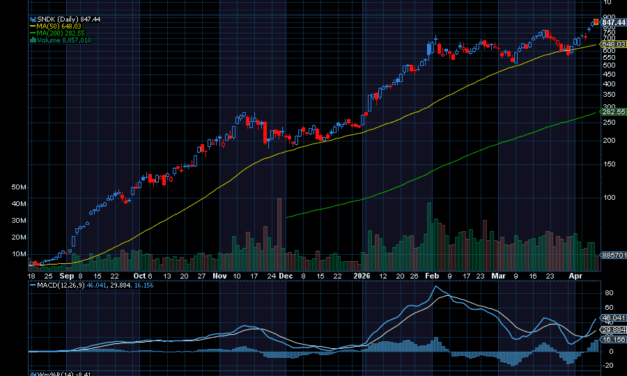This screenshot has height=376, width=627.
Task: Click the '150' level on price axis
Action: click(609, 164)
